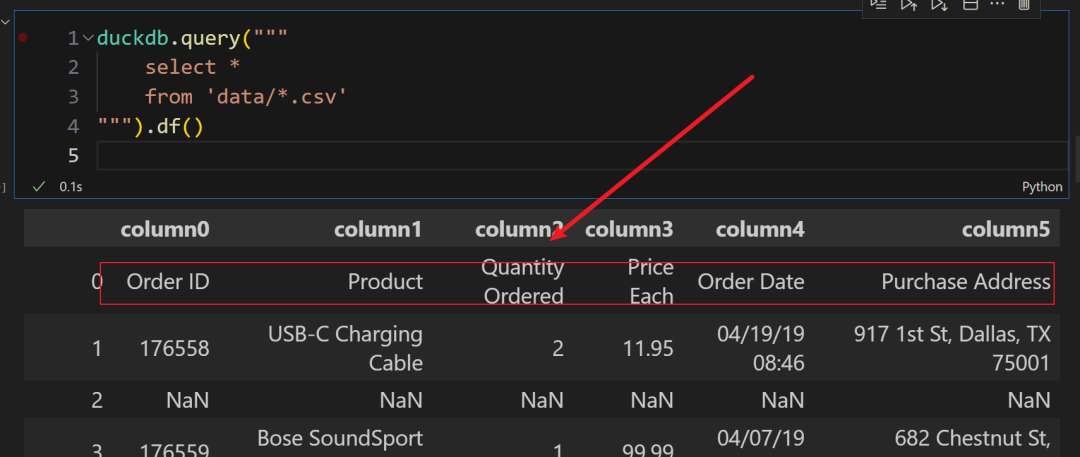
Task: Split the cell using toolbar icon
Action: tap(969, 5)
